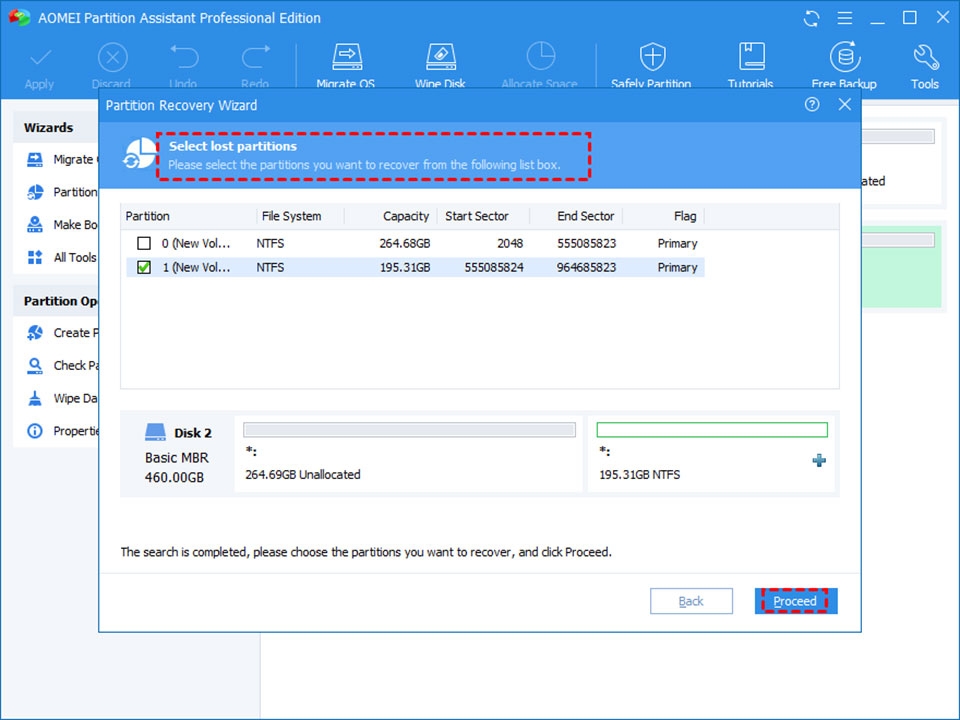This screenshot has width=960, height=720.
Task: Click the Back button
Action: 691,600
